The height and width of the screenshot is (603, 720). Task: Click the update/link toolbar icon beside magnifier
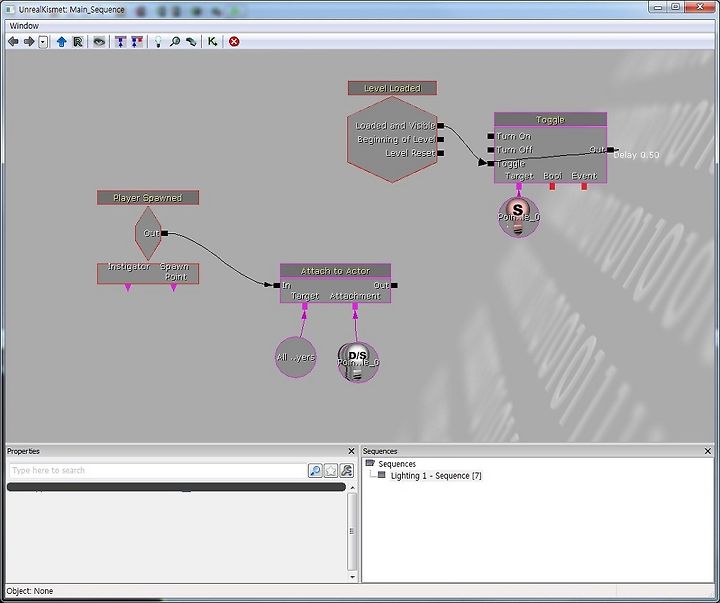(x=191, y=42)
